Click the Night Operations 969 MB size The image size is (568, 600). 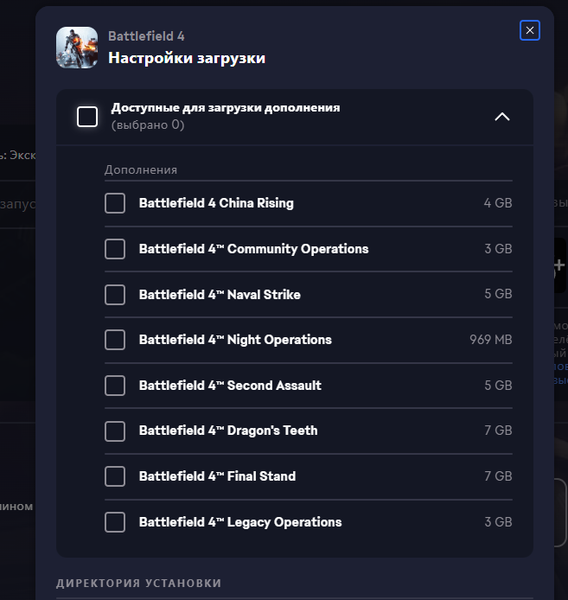491,339
